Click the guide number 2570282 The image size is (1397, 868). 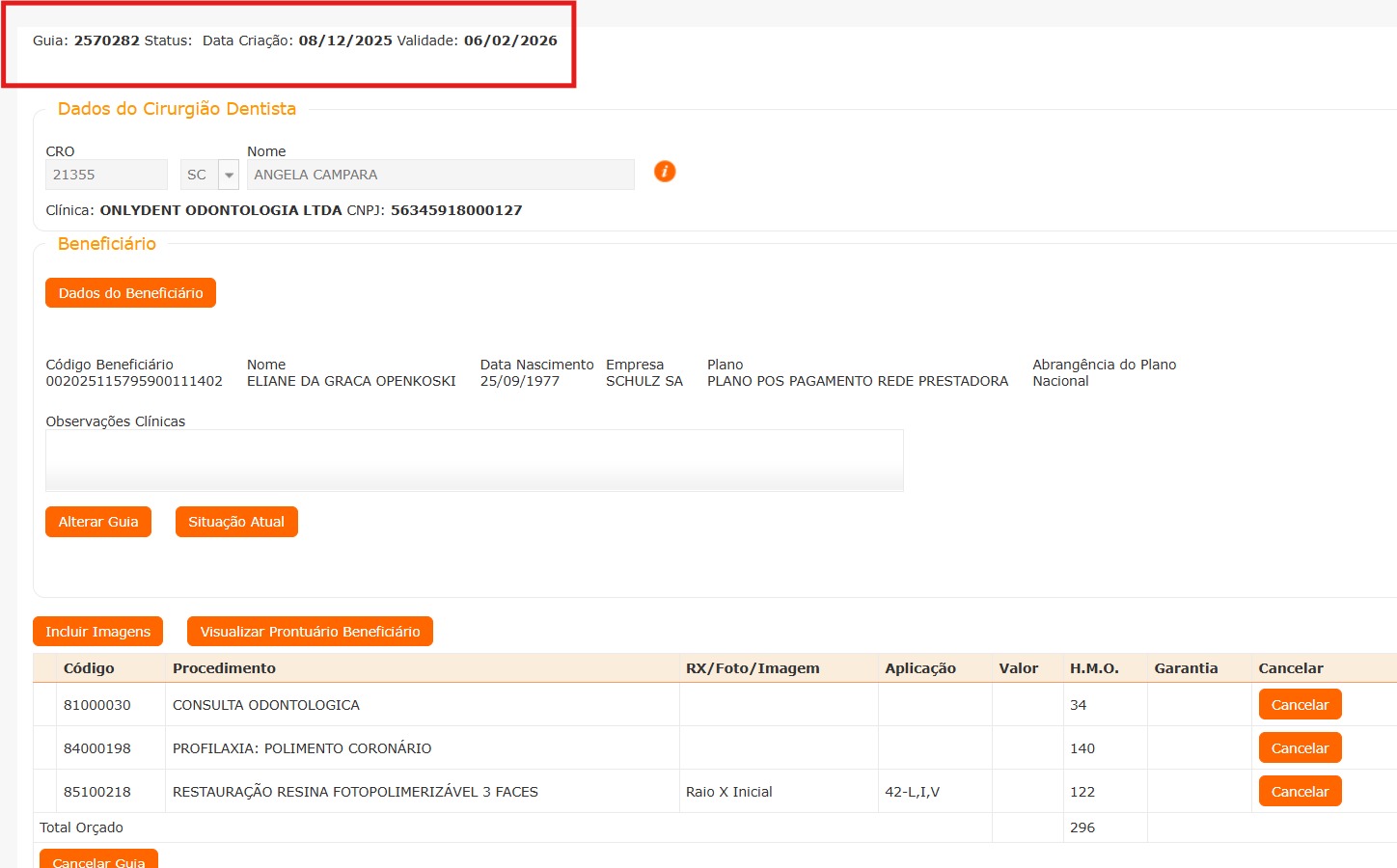click(x=107, y=41)
